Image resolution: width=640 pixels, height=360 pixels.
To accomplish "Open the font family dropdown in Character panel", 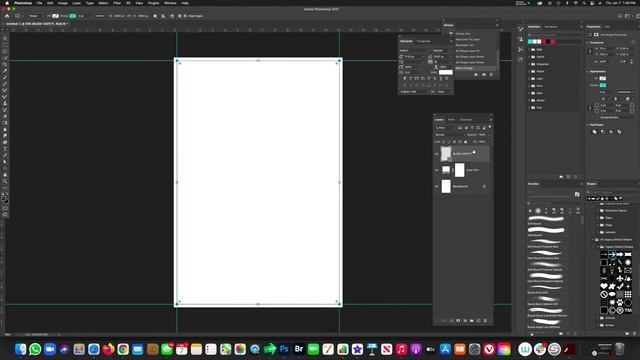I will point(414,51).
